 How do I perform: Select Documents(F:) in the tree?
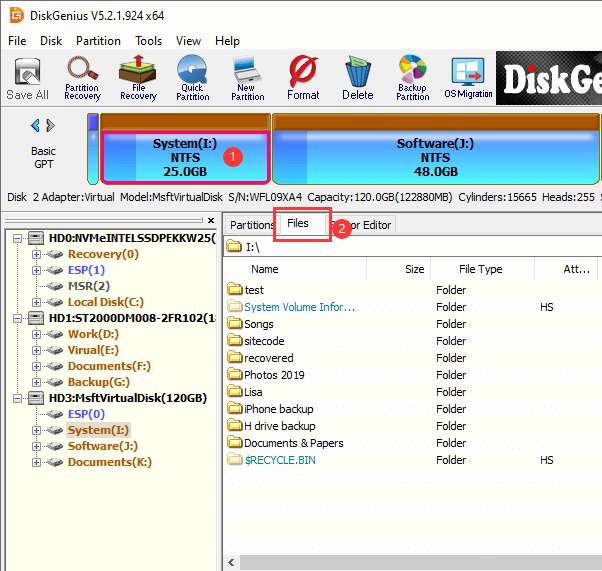tap(109, 366)
